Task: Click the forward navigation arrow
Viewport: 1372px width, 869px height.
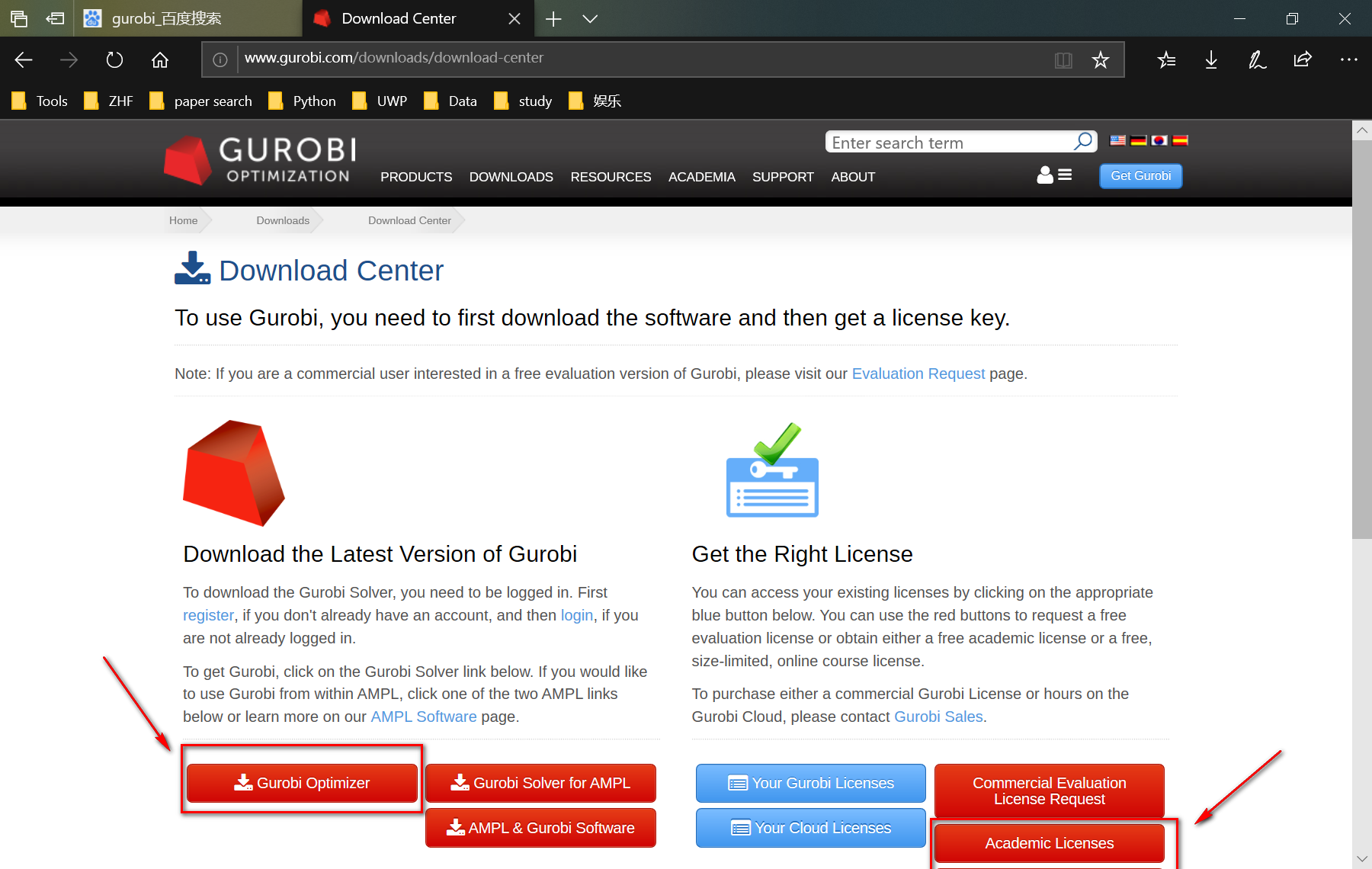Action: click(x=69, y=59)
